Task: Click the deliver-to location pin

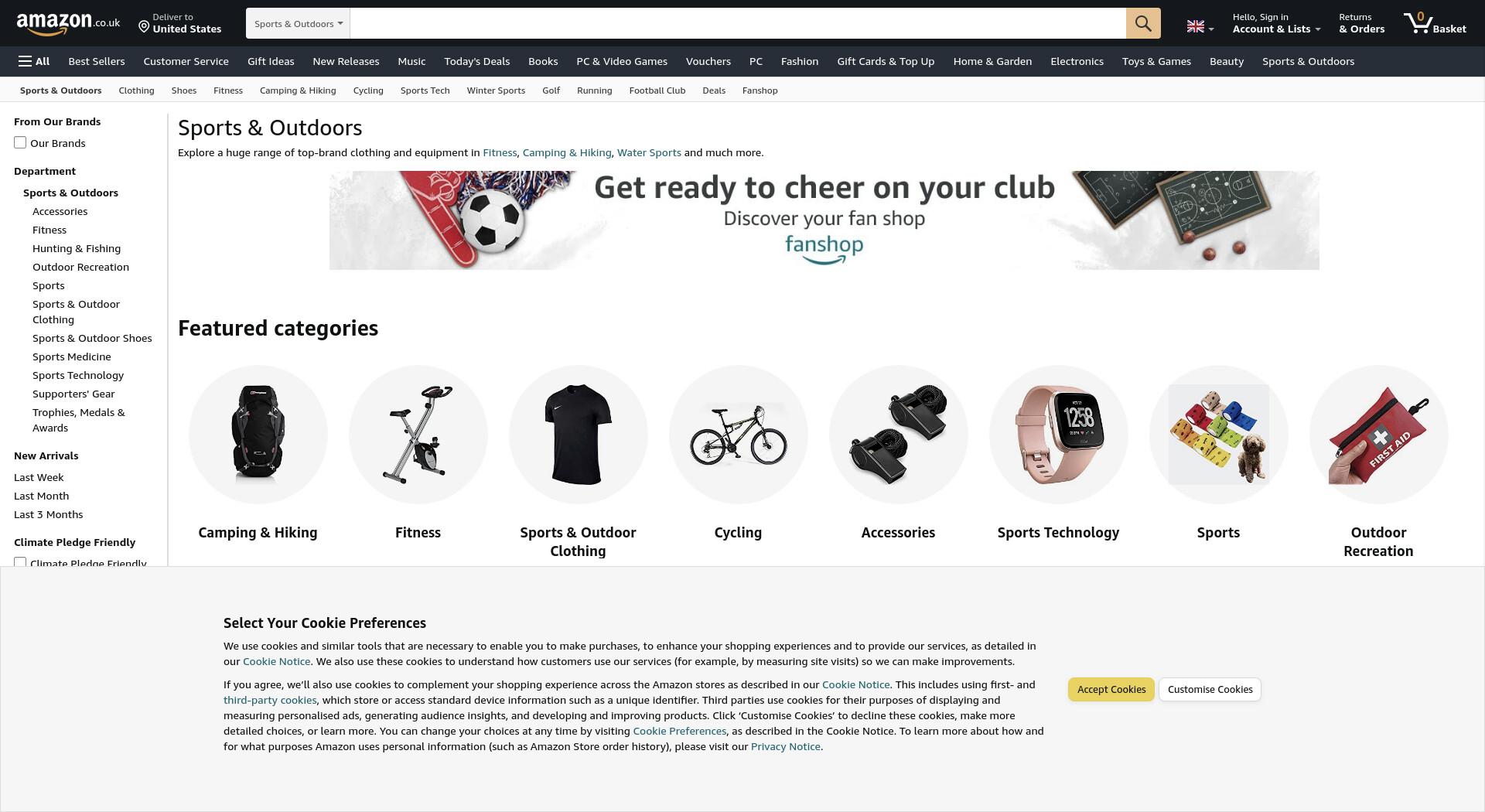Action: tap(144, 27)
